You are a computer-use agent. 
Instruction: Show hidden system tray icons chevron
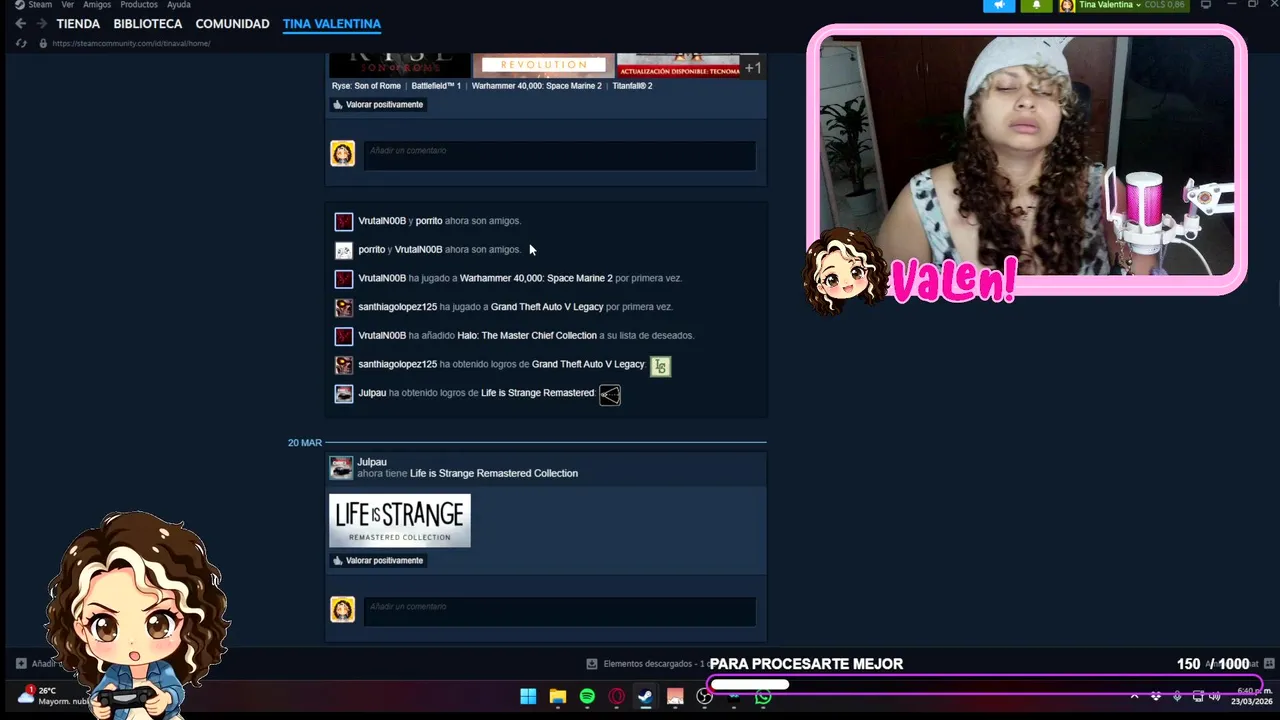click(1134, 696)
